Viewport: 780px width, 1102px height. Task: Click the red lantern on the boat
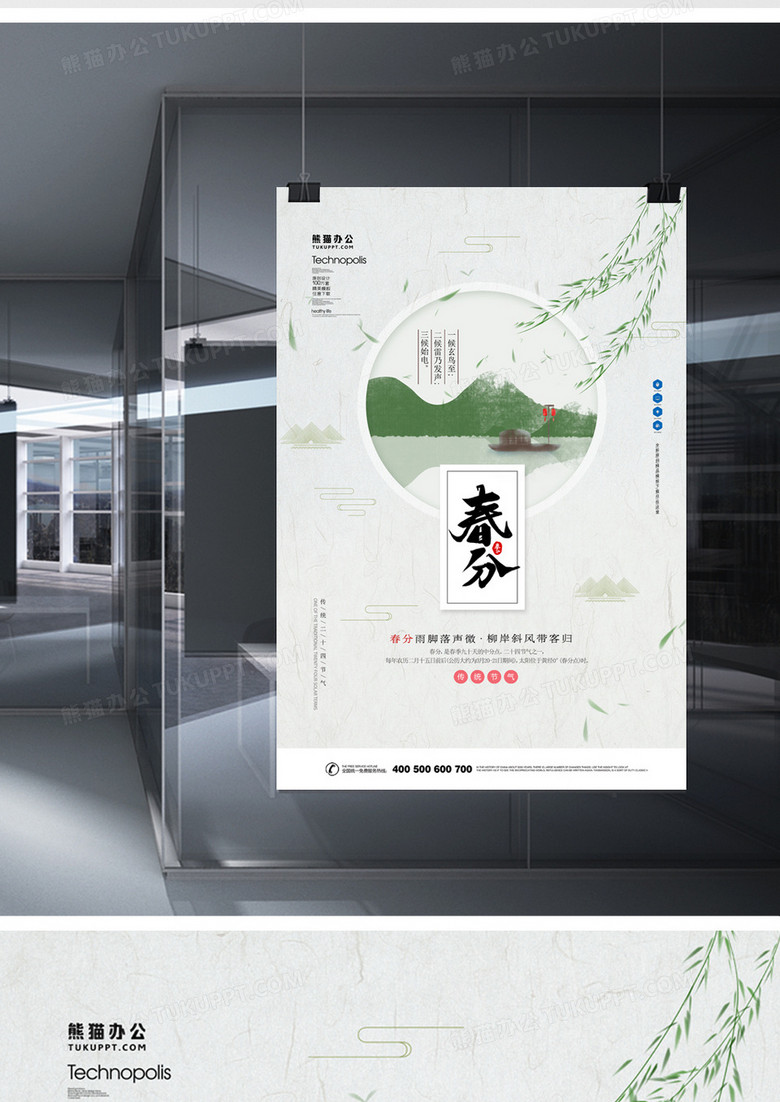coord(549,410)
